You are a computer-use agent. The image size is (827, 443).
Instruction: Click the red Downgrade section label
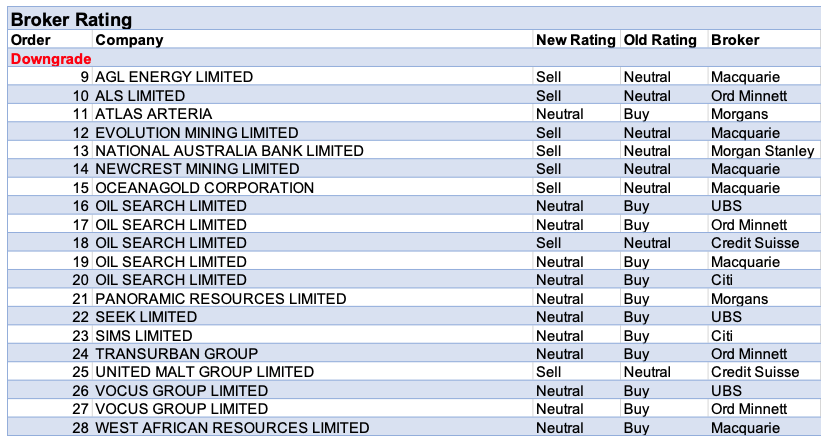(x=51, y=59)
